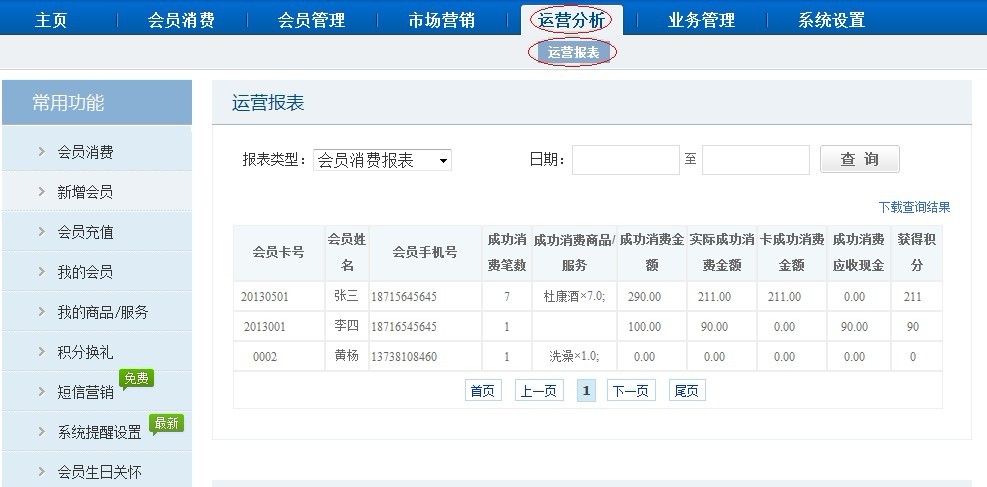
Task: Click 下一页 next page button
Action: click(631, 391)
